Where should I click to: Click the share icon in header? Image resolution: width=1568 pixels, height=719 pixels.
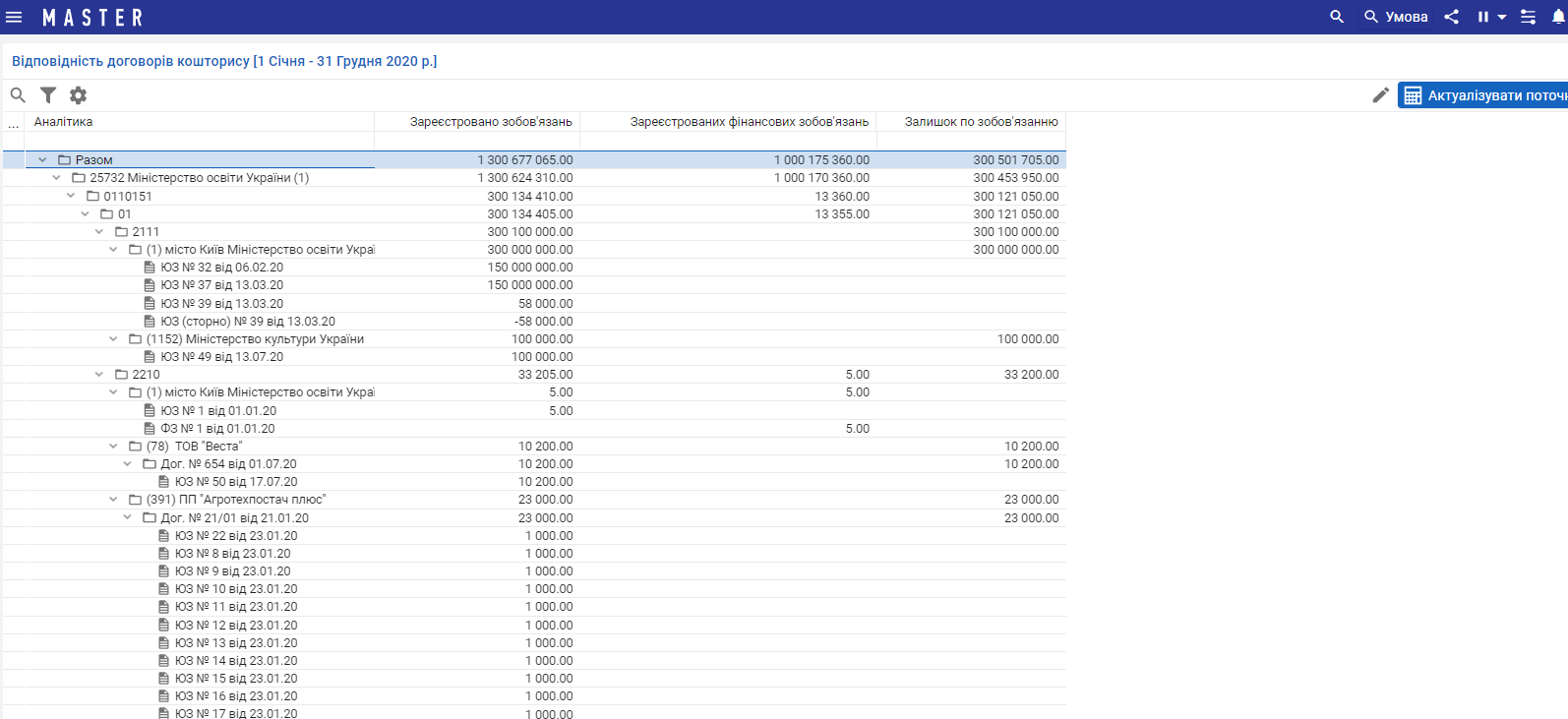(1451, 17)
